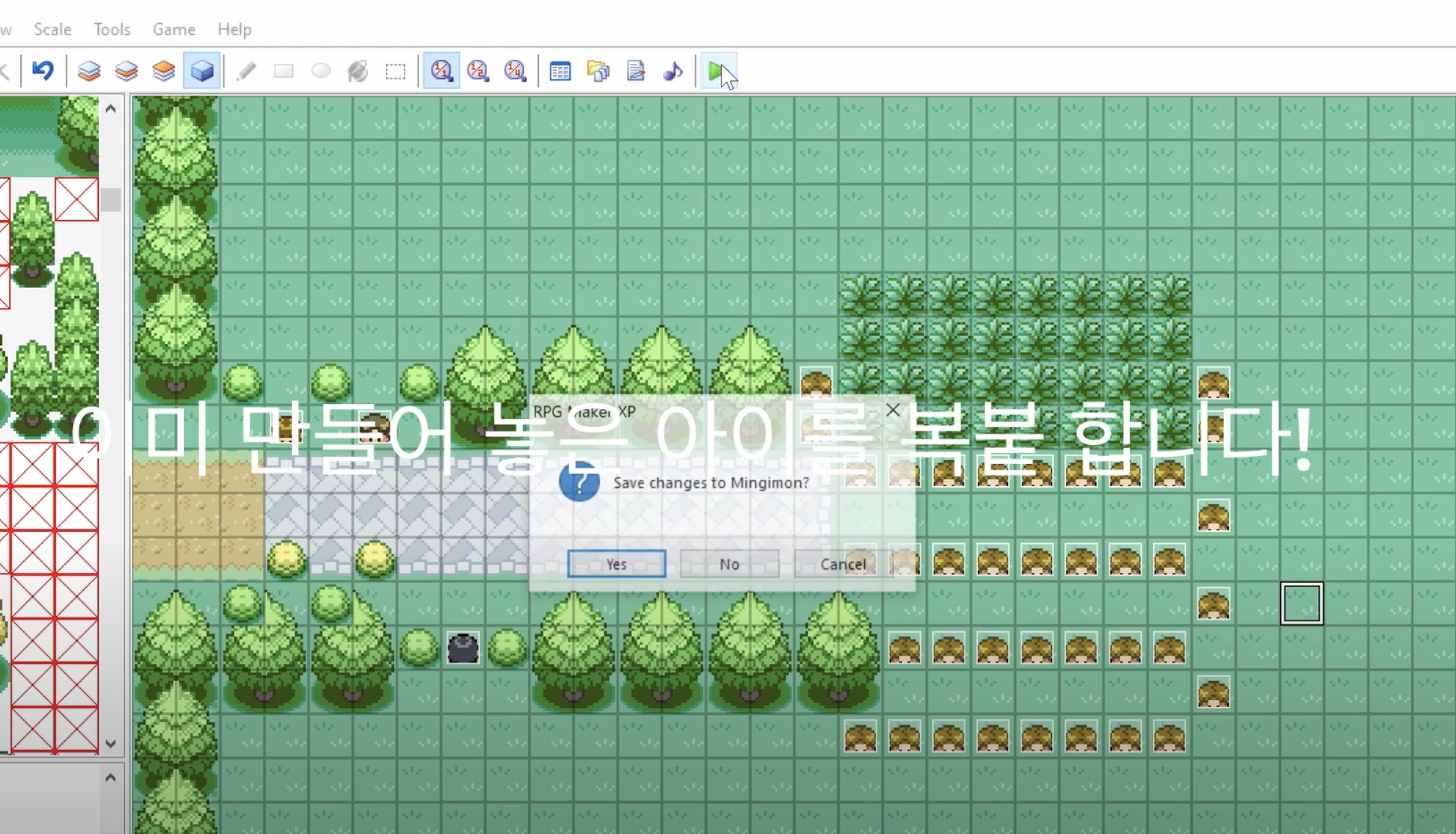Click Yes to save changes
The width and height of the screenshot is (1456, 834).
pos(617,563)
